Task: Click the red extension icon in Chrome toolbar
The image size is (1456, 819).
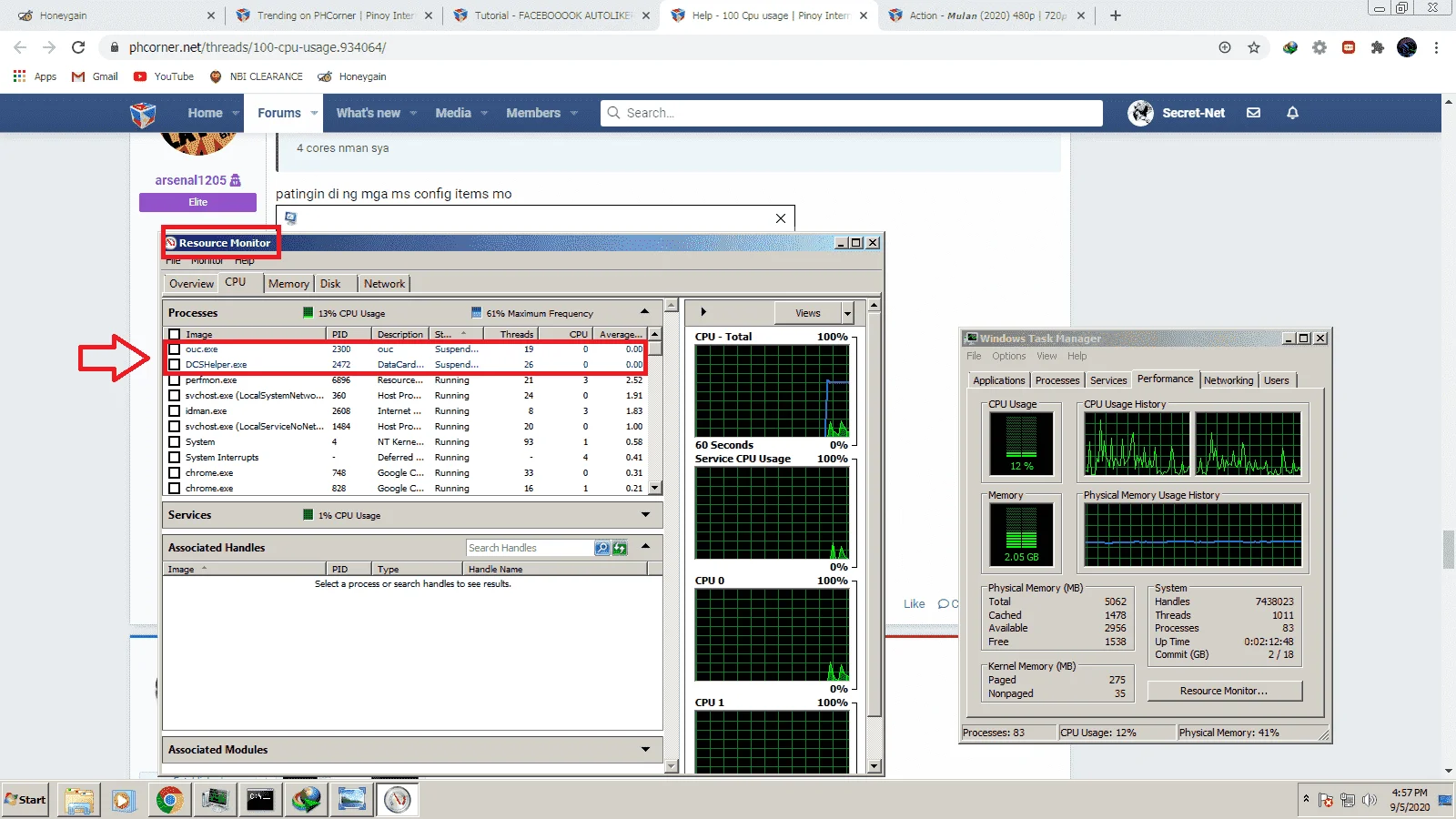Action: click(x=1349, y=47)
